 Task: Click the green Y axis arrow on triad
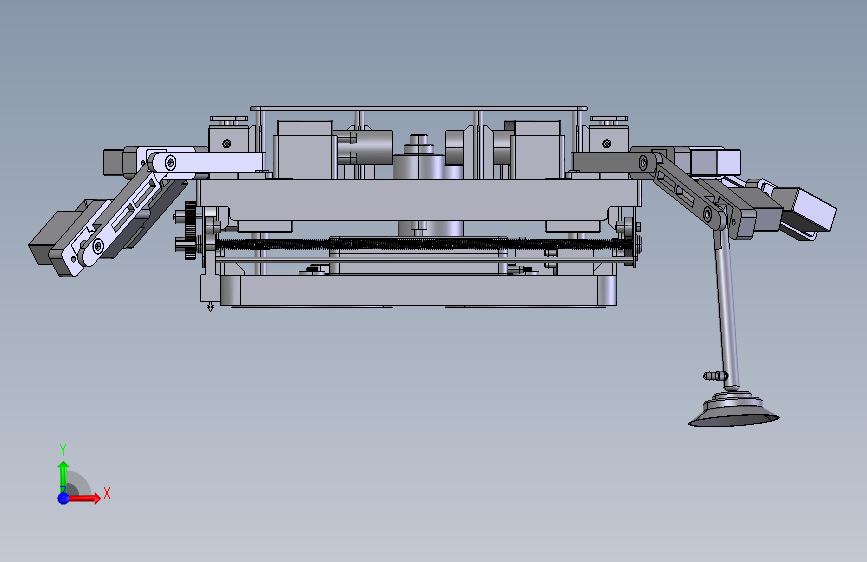pos(64,476)
